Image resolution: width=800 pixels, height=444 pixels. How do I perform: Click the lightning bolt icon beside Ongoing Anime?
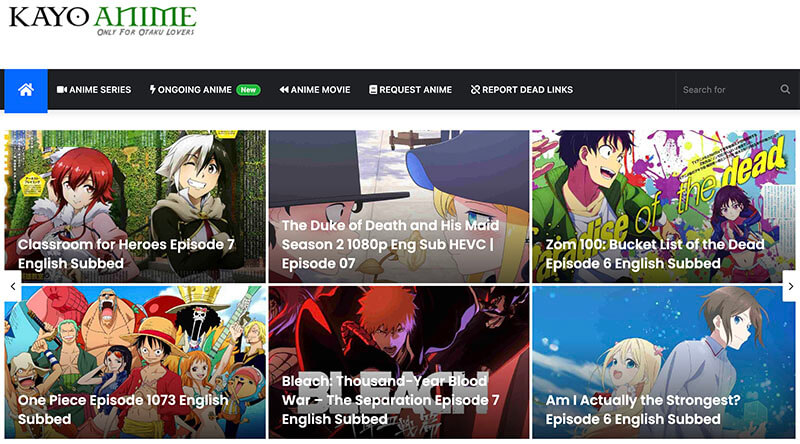coord(153,89)
